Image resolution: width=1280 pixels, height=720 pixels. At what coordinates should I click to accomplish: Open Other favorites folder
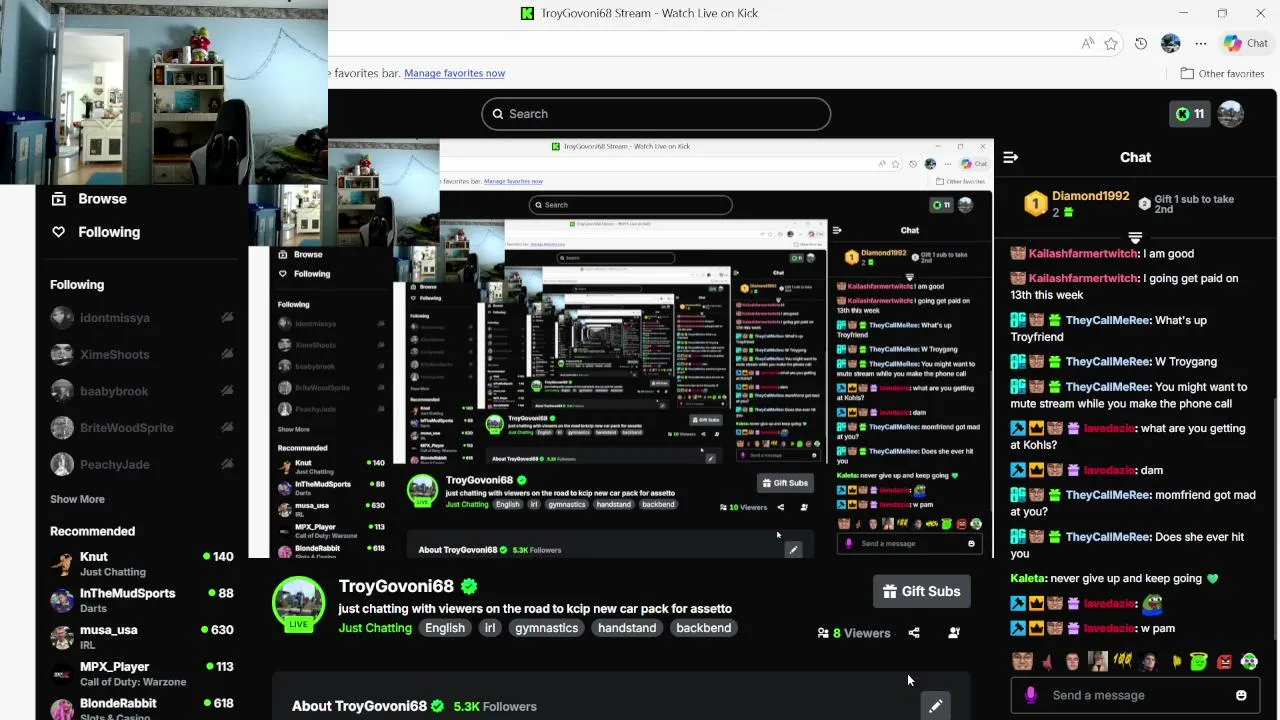click(x=1222, y=73)
